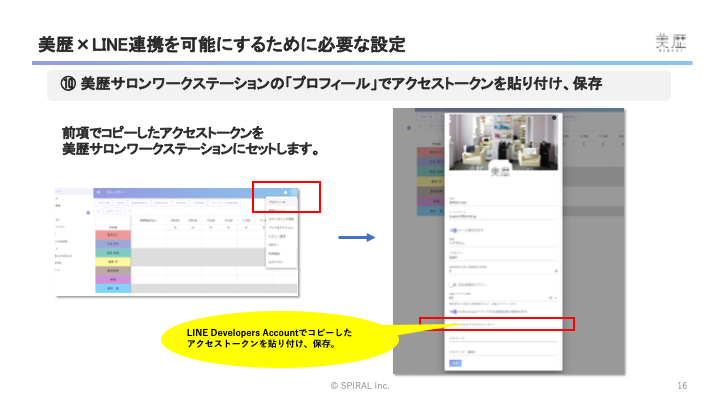The width and height of the screenshot is (720, 405).
Task: Select プロフィール from the dropdown menu
Action: point(276,201)
